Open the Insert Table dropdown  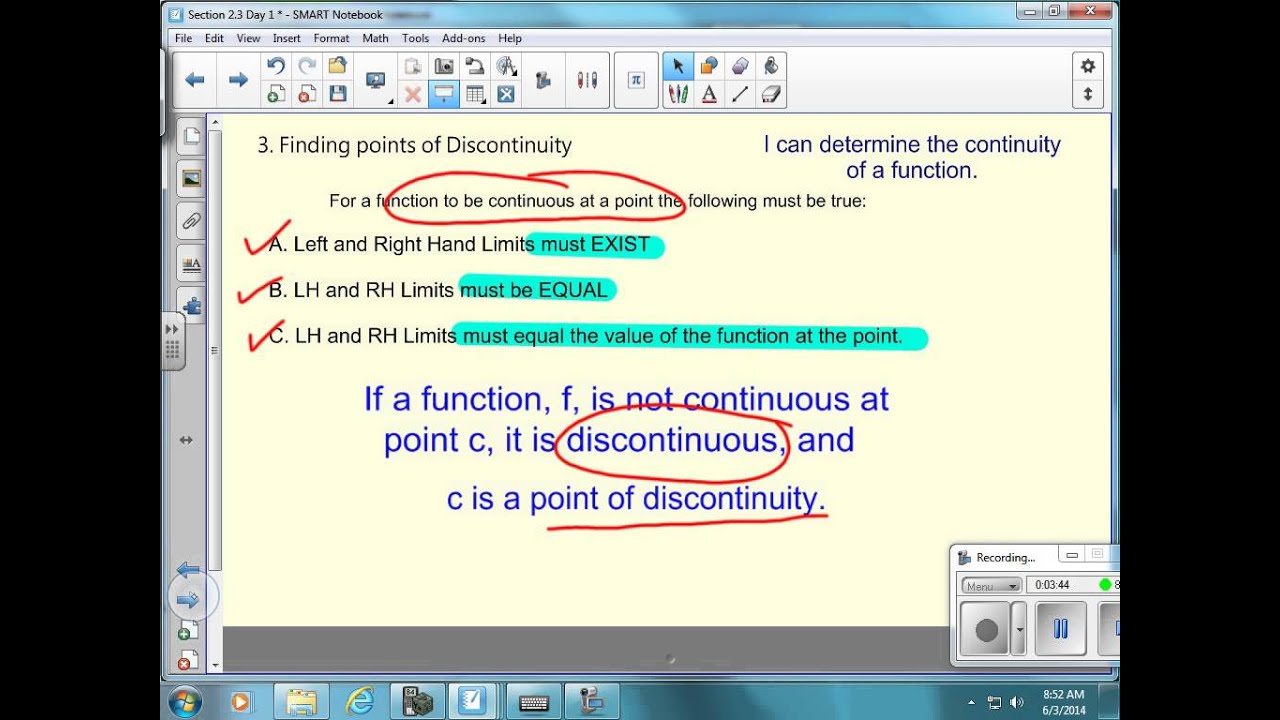pyautogui.click(x=475, y=94)
